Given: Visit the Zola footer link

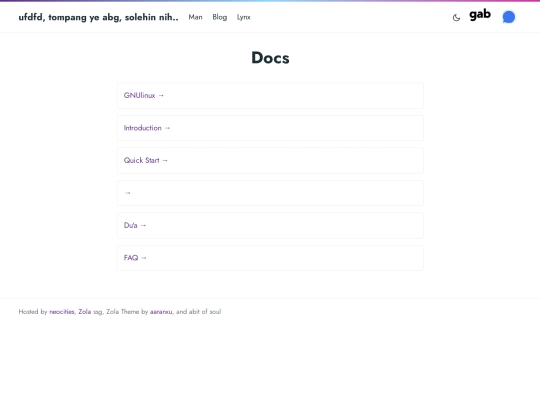Looking at the screenshot, I should (85, 312).
